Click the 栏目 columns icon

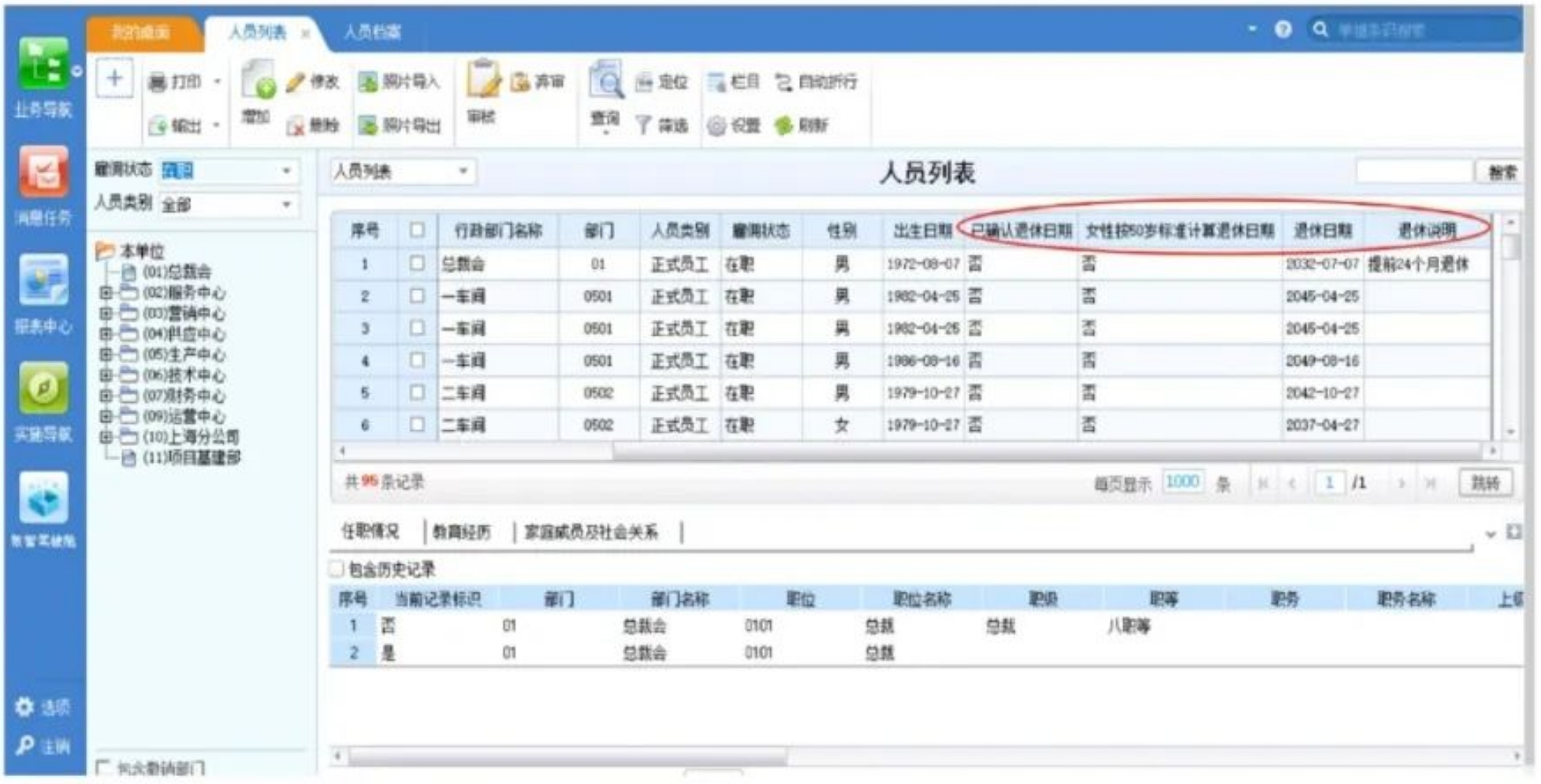pos(717,82)
